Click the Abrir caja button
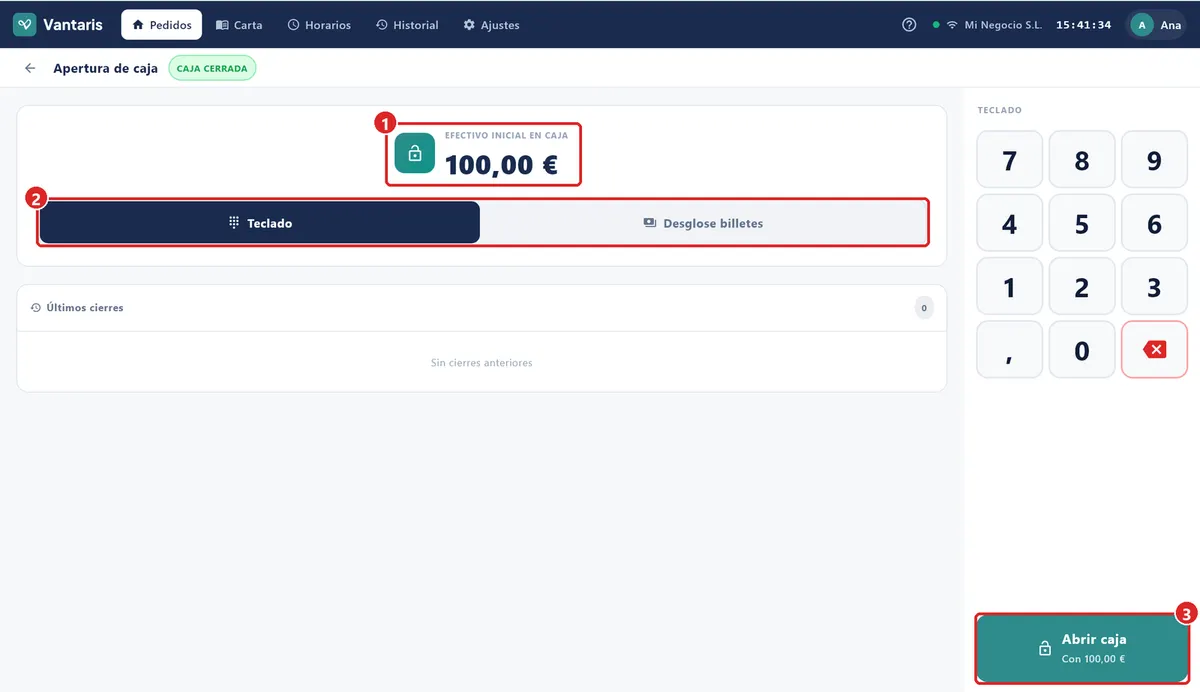Screen dimensions: 1200x692 (x=1082, y=648)
